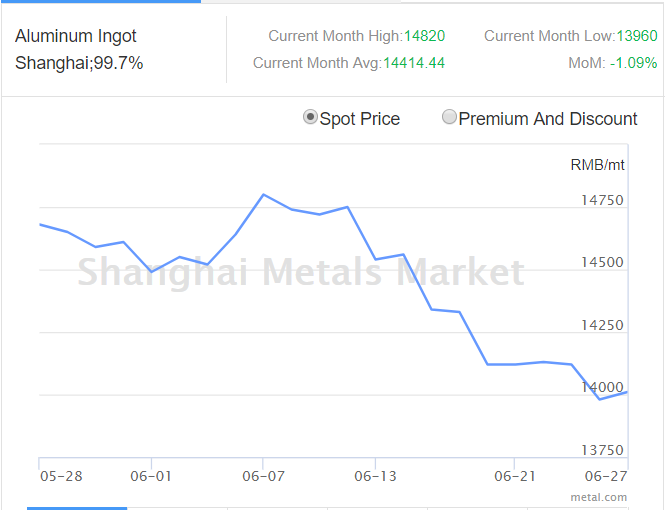Click the 06-01 date axis label
Image resolution: width=668 pixels, height=510 pixels.
pos(151,476)
